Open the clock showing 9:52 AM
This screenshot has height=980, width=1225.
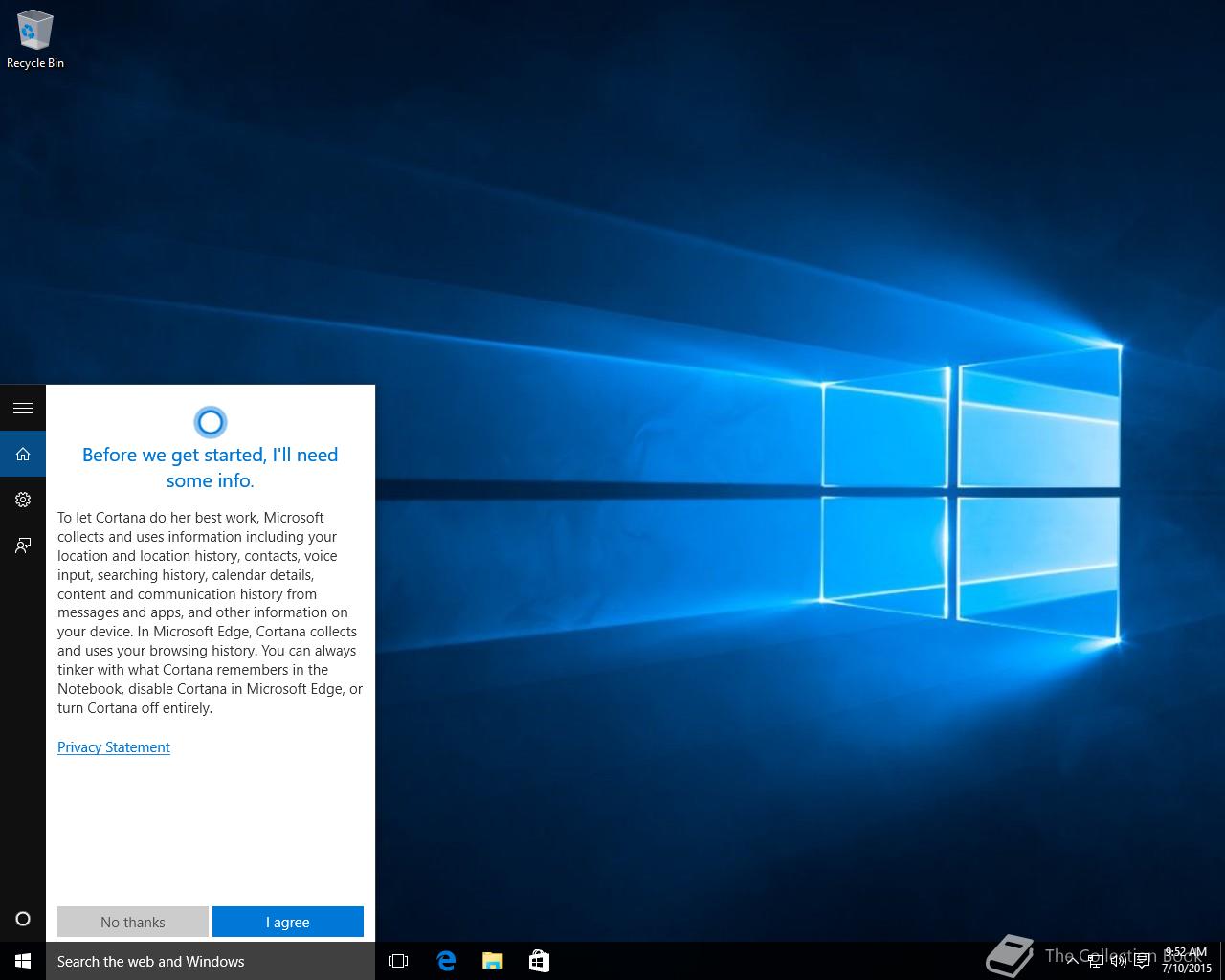(1186, 961)
